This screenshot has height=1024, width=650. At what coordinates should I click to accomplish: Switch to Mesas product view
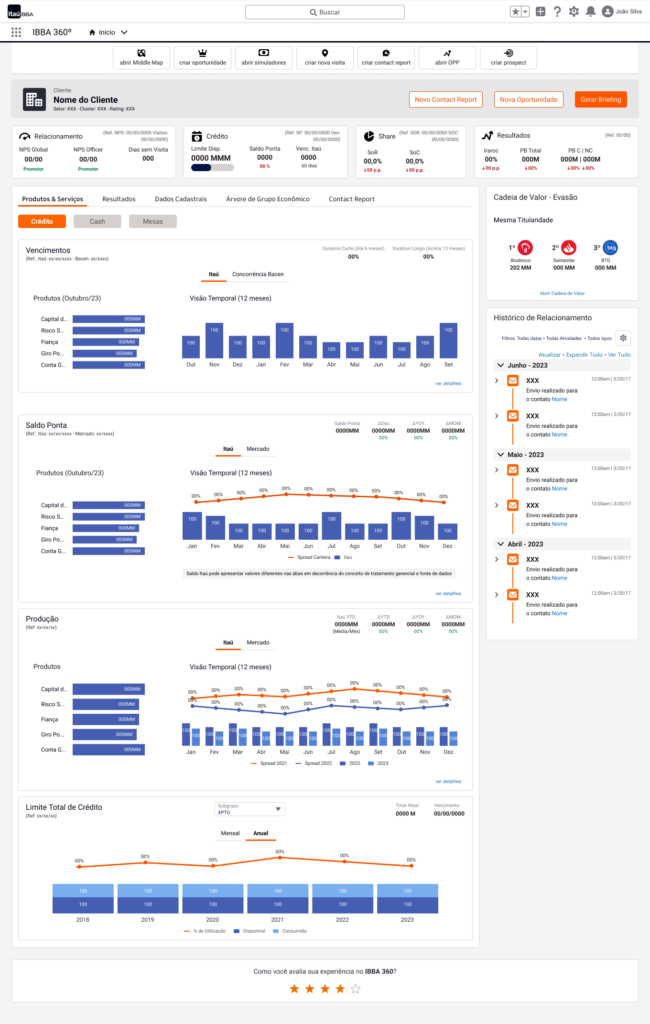pyautogui.click(x=152, y=221)
